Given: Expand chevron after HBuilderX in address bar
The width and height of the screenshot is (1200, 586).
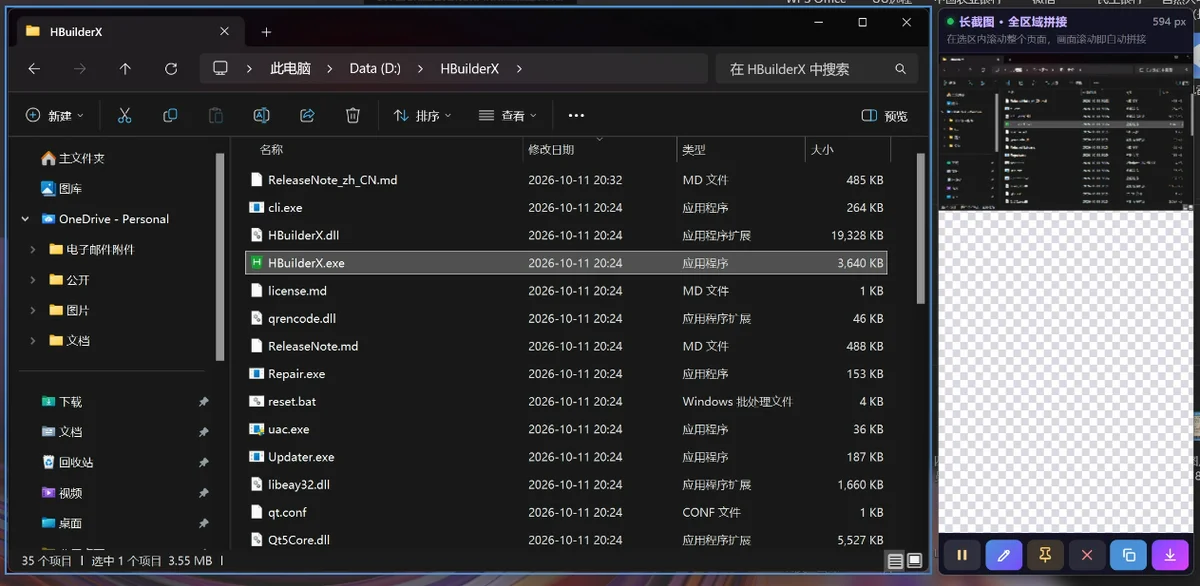Looking at the screenshot, I should click(518, 69).
